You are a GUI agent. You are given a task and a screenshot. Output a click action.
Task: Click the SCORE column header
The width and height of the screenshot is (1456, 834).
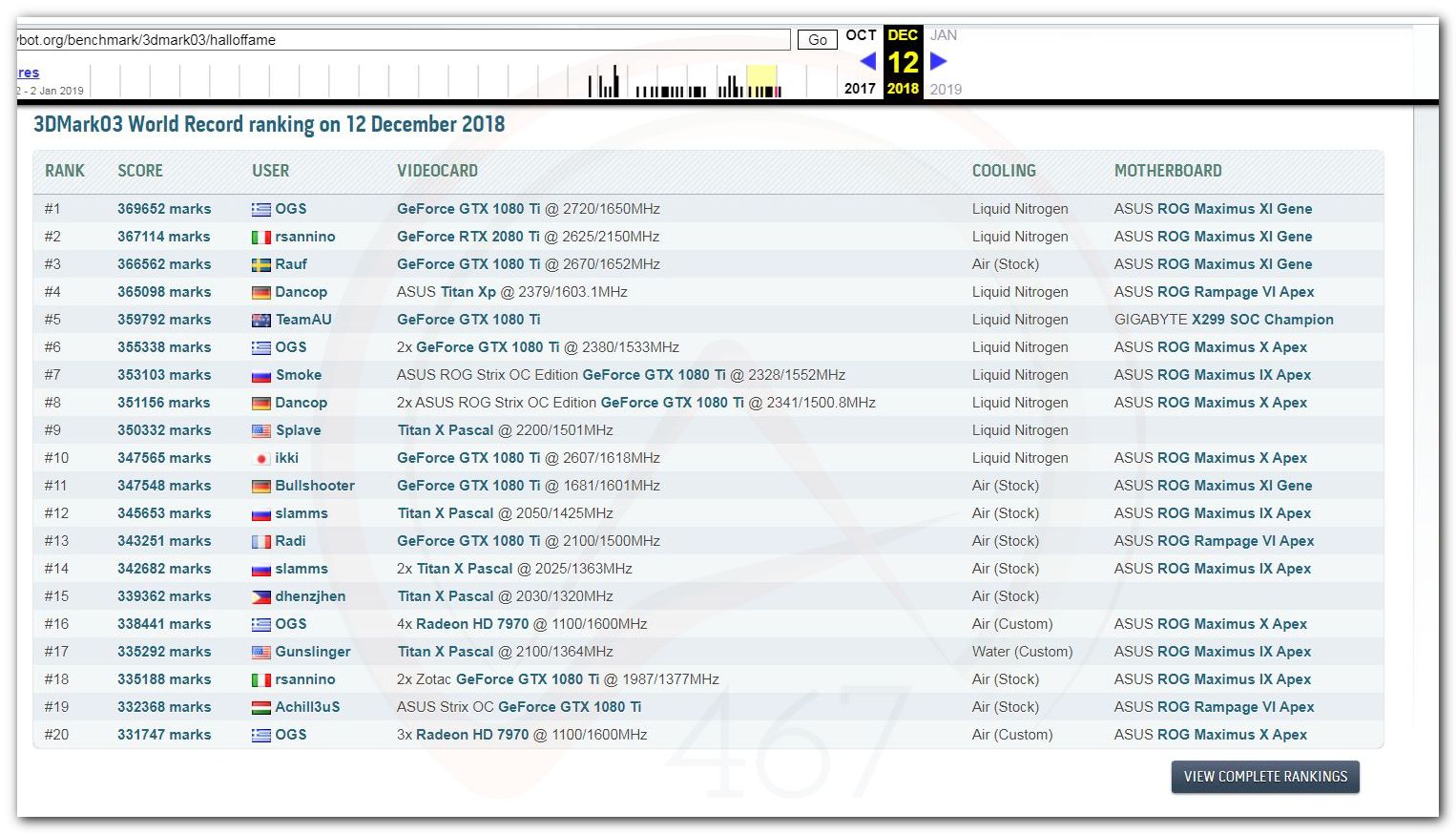140,171
